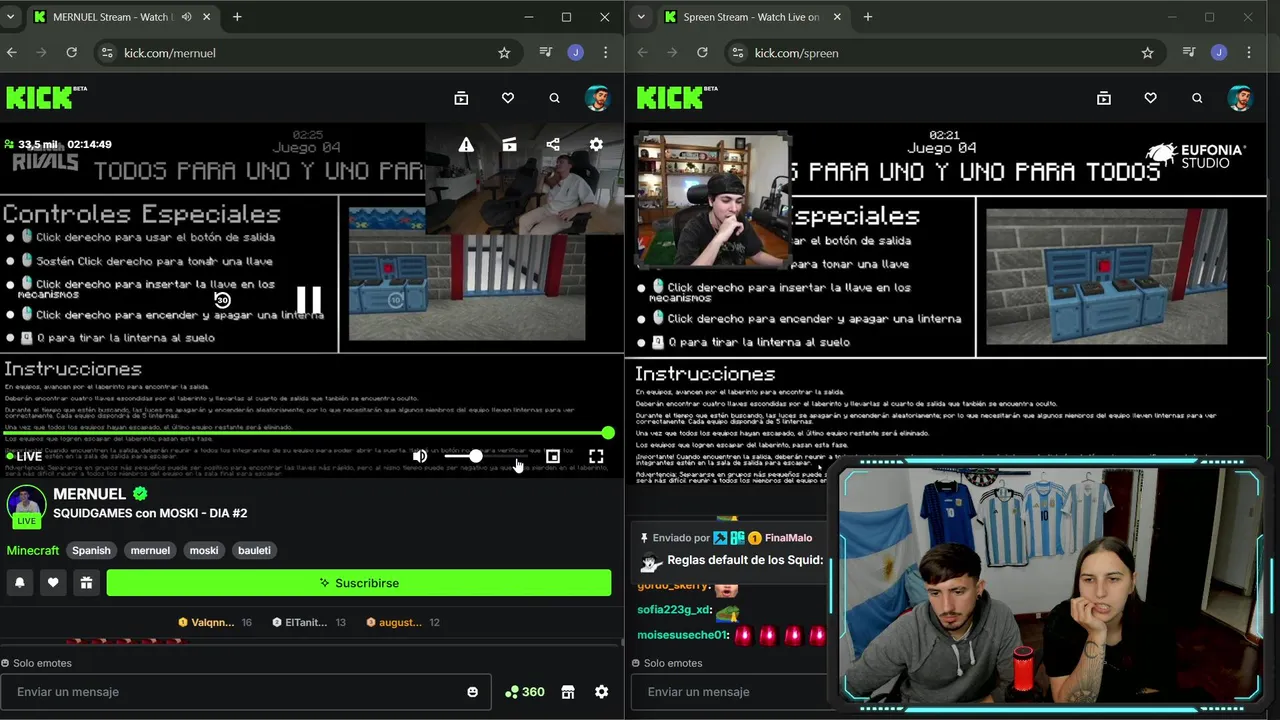The image size is (1280, 720).
Task: Open the 360 channel points balance
Action: [x=525, y=692]
